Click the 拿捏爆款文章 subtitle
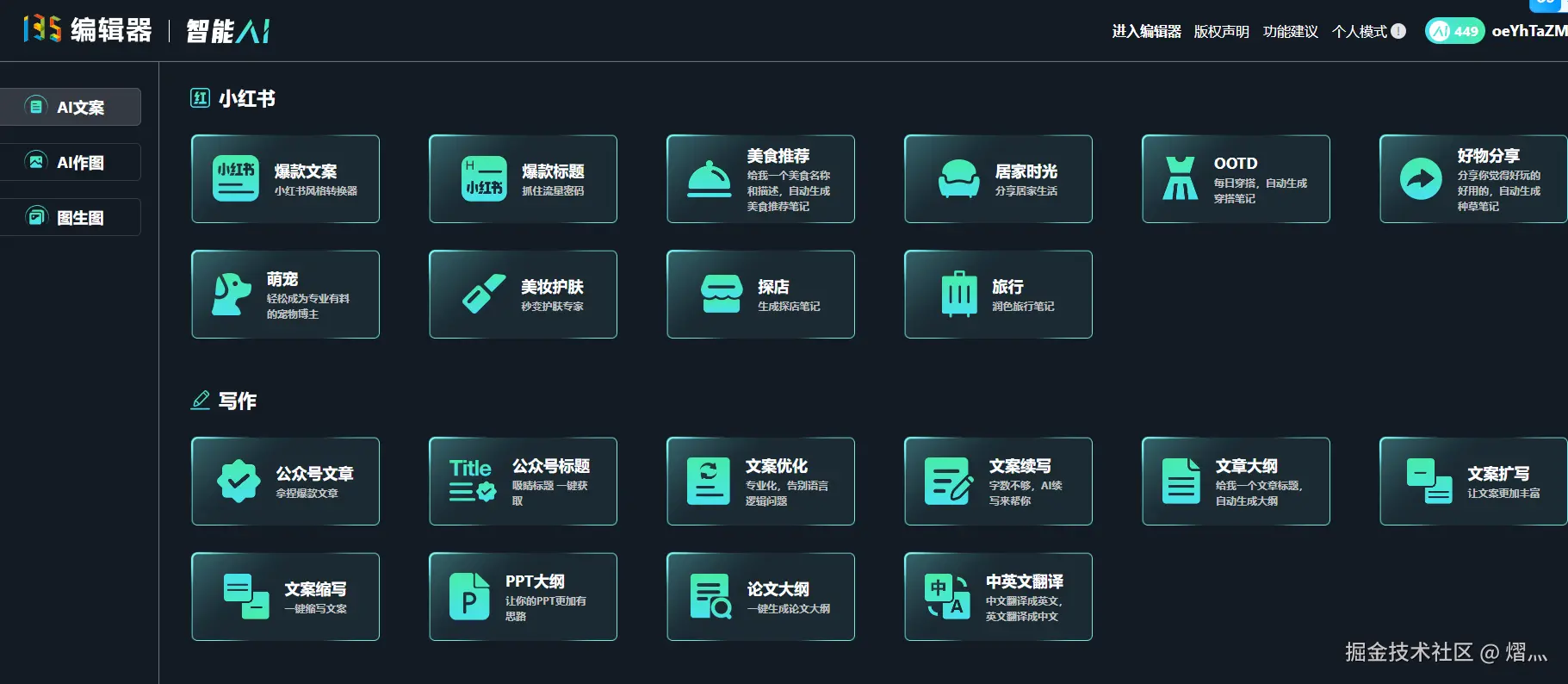 [x=307, y=494]
